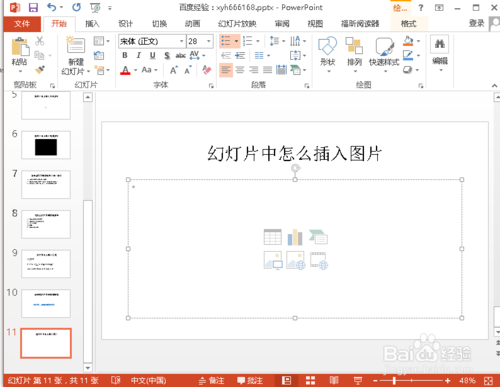Click Increase List Level indent icon

240,55
